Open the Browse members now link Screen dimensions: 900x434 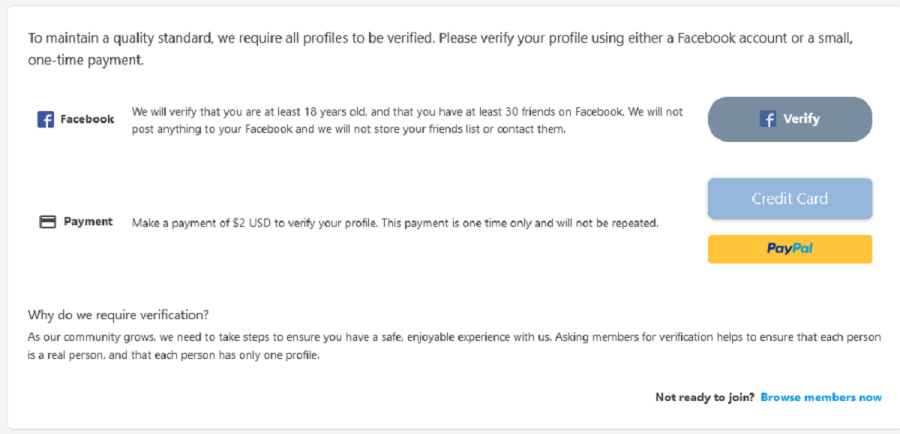(x=821, y=397)
